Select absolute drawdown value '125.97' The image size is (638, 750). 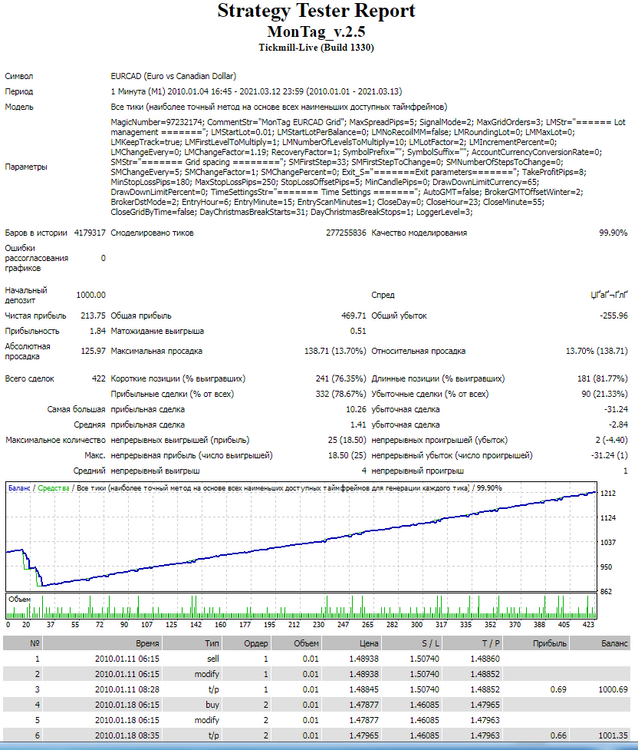(x=93, y=351)
